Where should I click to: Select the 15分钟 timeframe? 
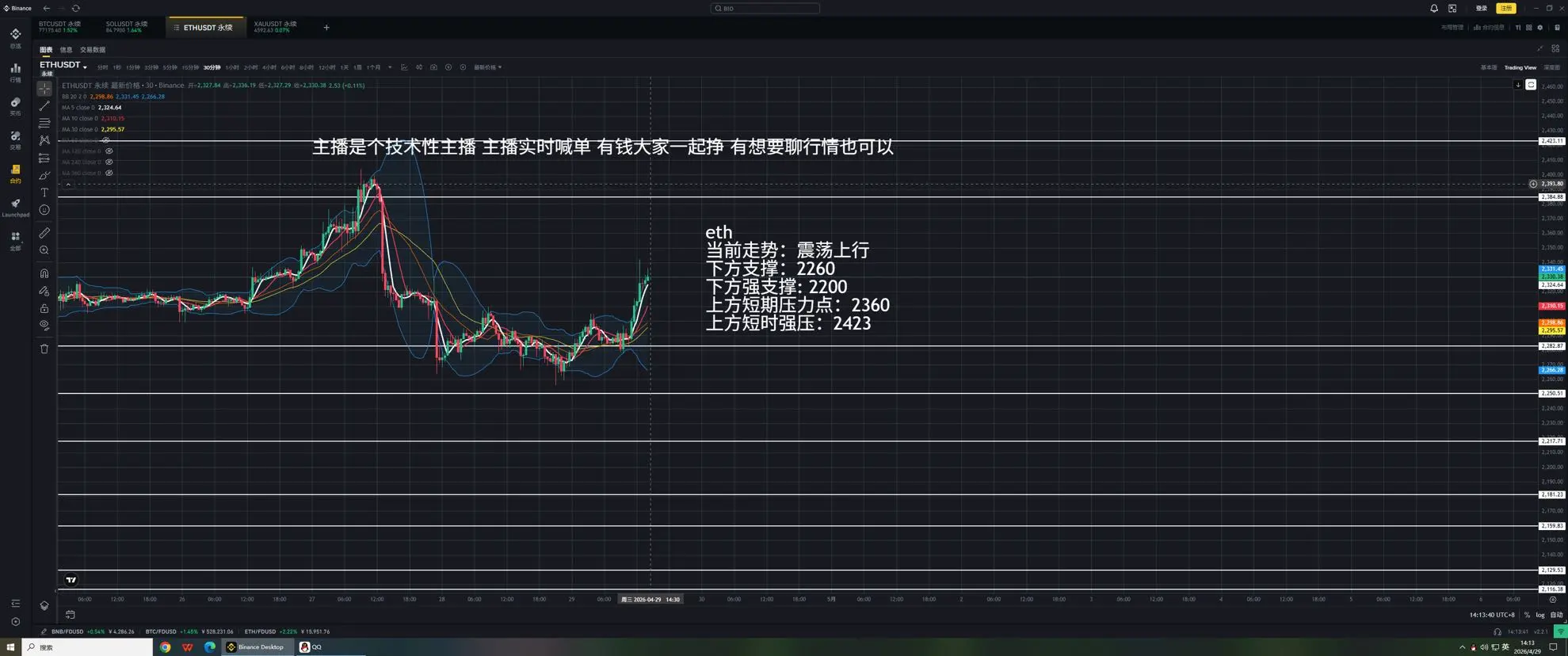point(190,67)
